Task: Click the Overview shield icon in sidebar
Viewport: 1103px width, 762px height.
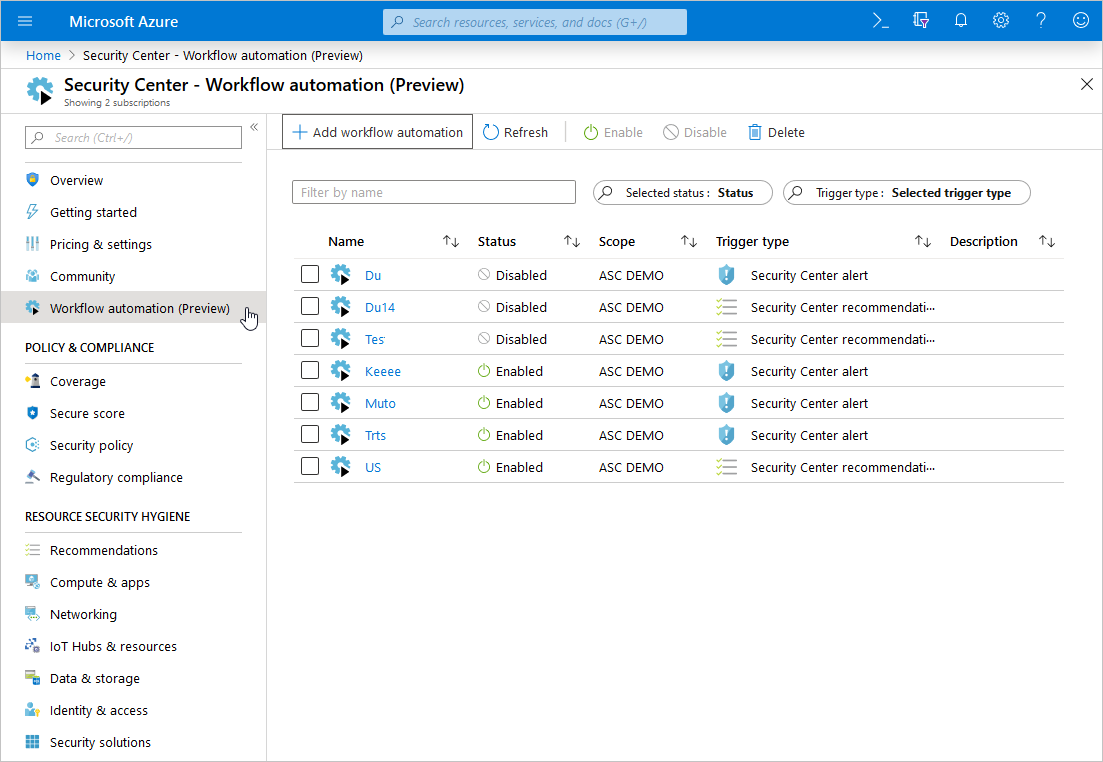Action: [x=32, y=179]
